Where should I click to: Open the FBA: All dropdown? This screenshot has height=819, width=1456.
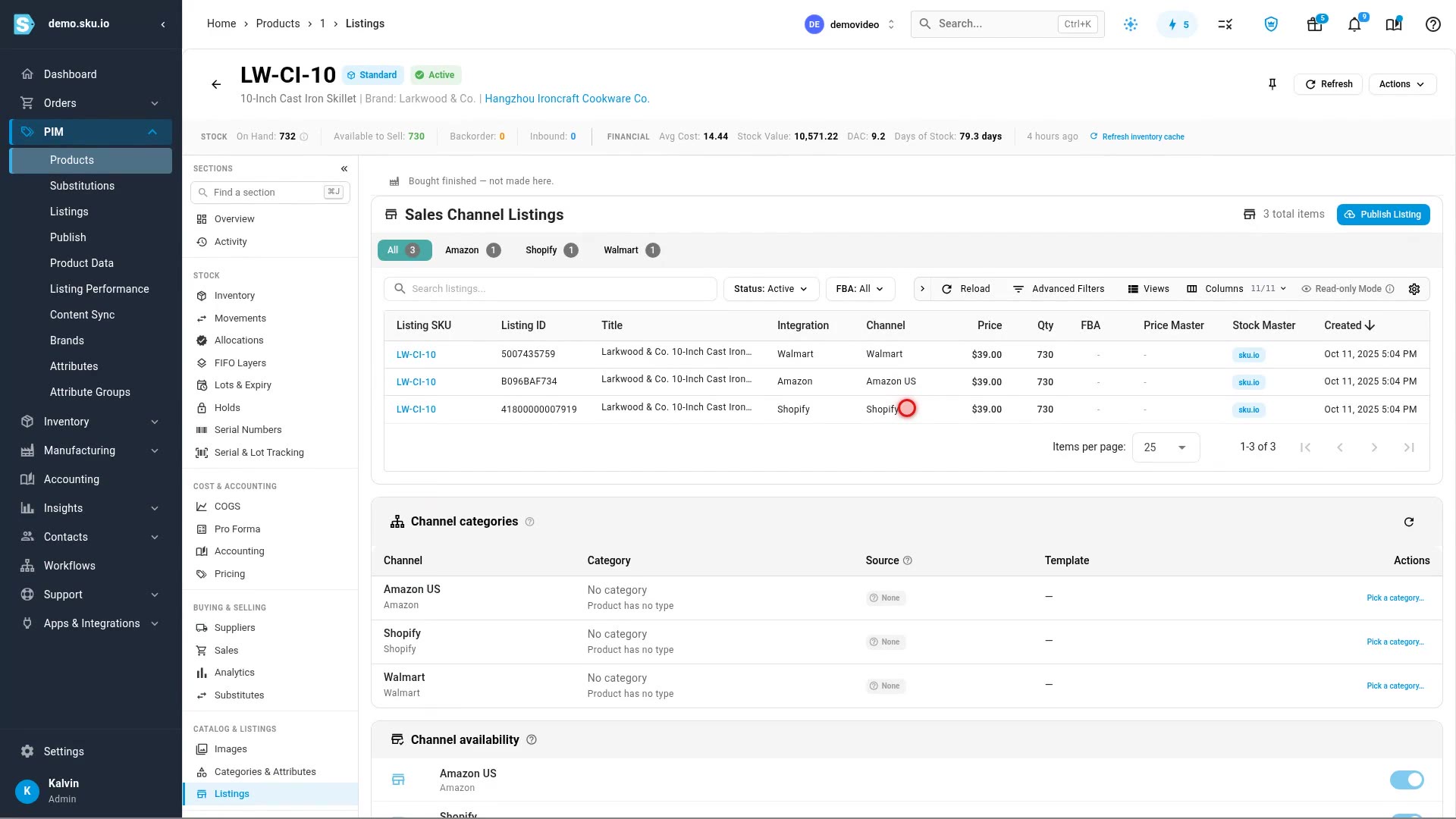[x=860, y=289]
